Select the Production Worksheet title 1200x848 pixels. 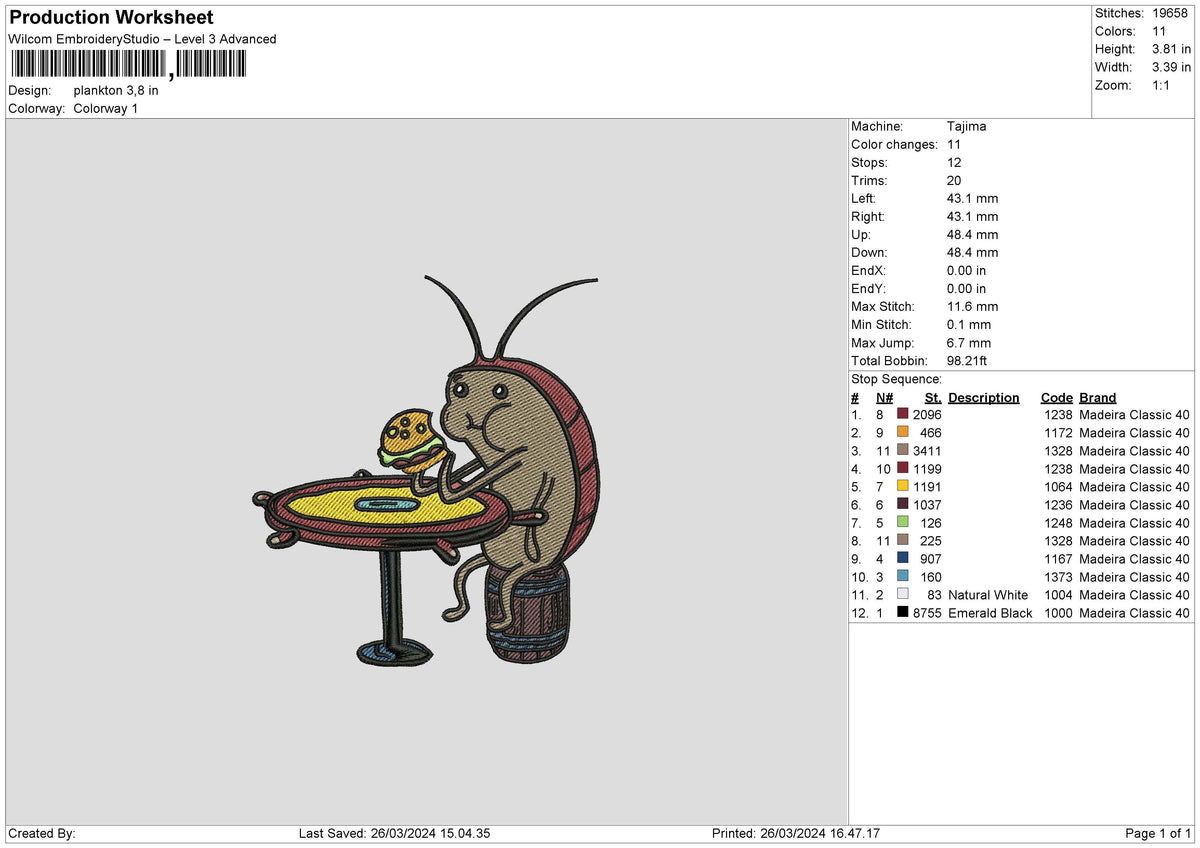click(111, 18)
